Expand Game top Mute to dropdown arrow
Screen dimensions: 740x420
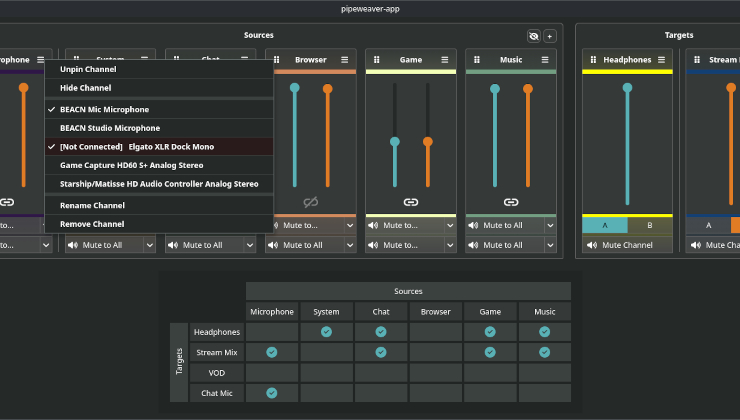click(x=450, y=226)
